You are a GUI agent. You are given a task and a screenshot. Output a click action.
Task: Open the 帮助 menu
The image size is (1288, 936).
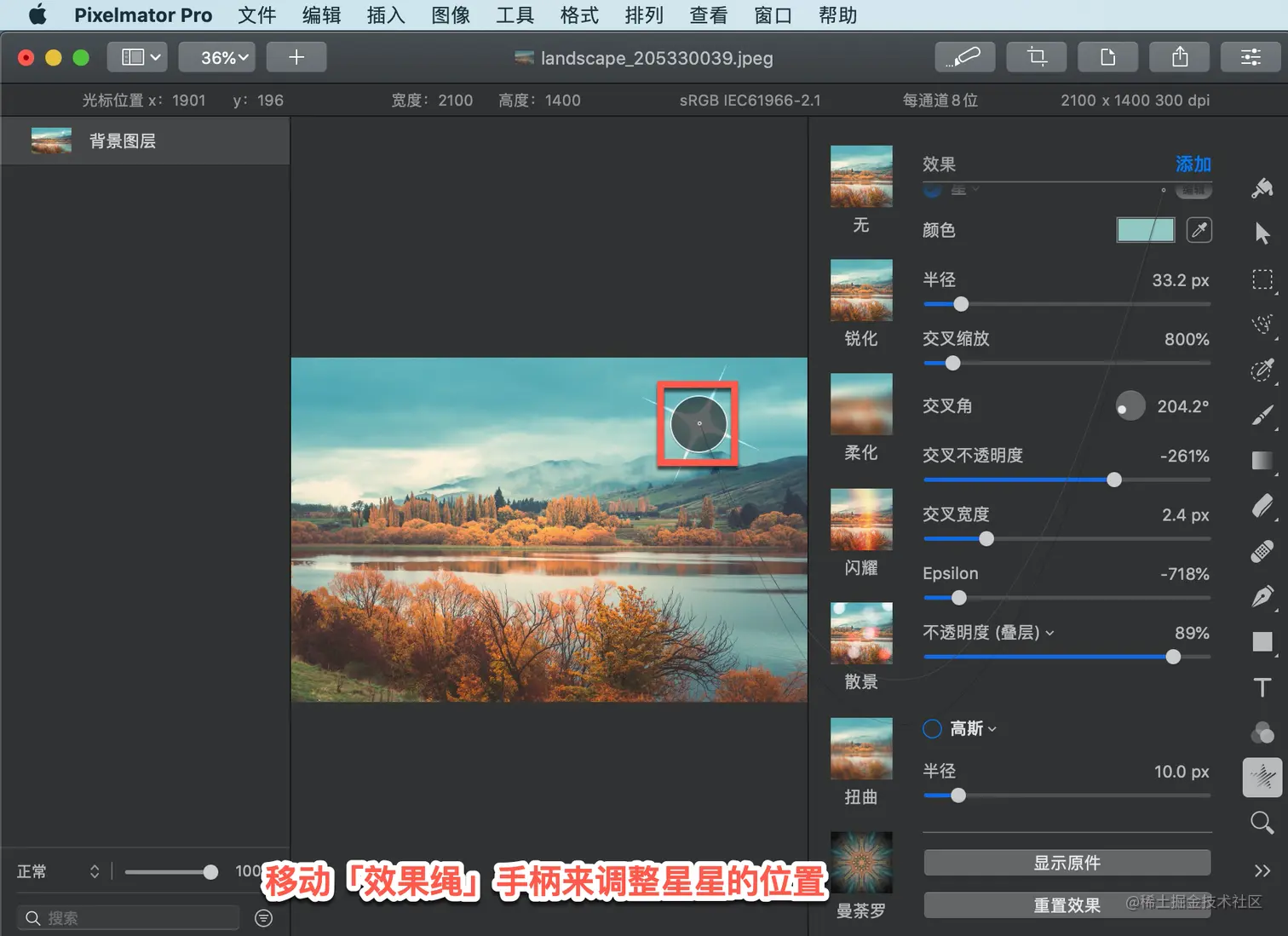coord(838,15)
